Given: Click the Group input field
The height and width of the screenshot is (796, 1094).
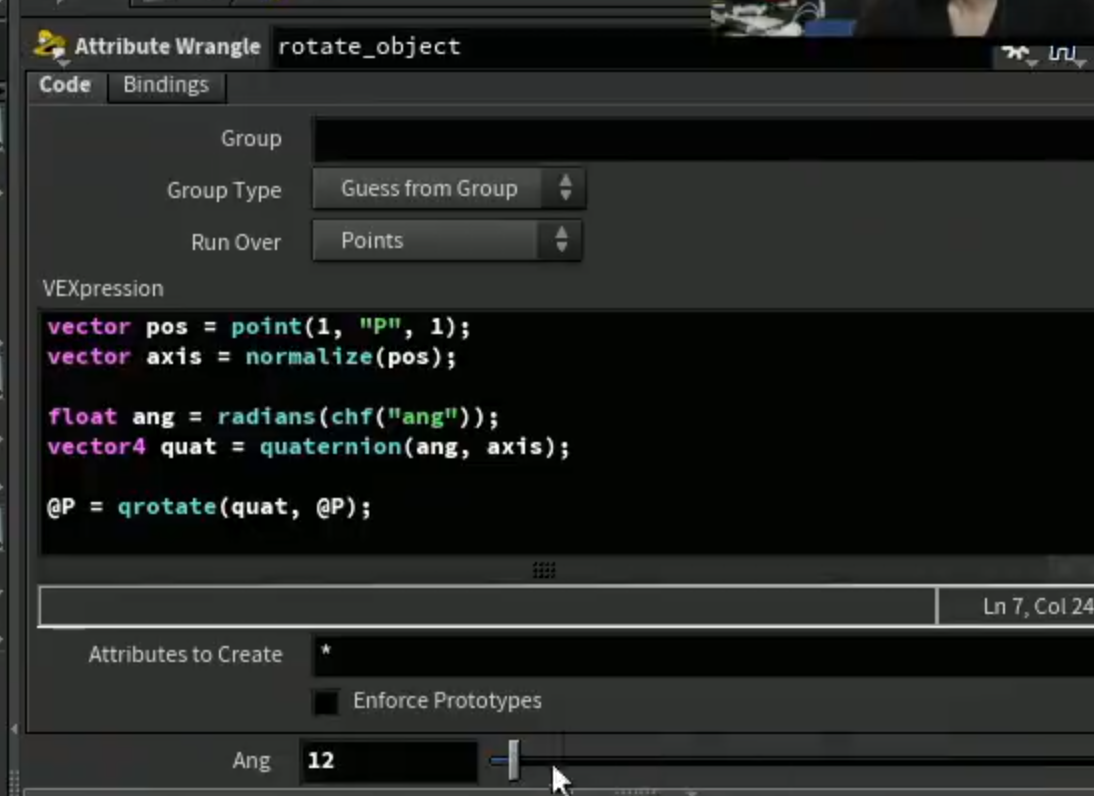Looking at the screenshot, I should [x=703, y=140].
